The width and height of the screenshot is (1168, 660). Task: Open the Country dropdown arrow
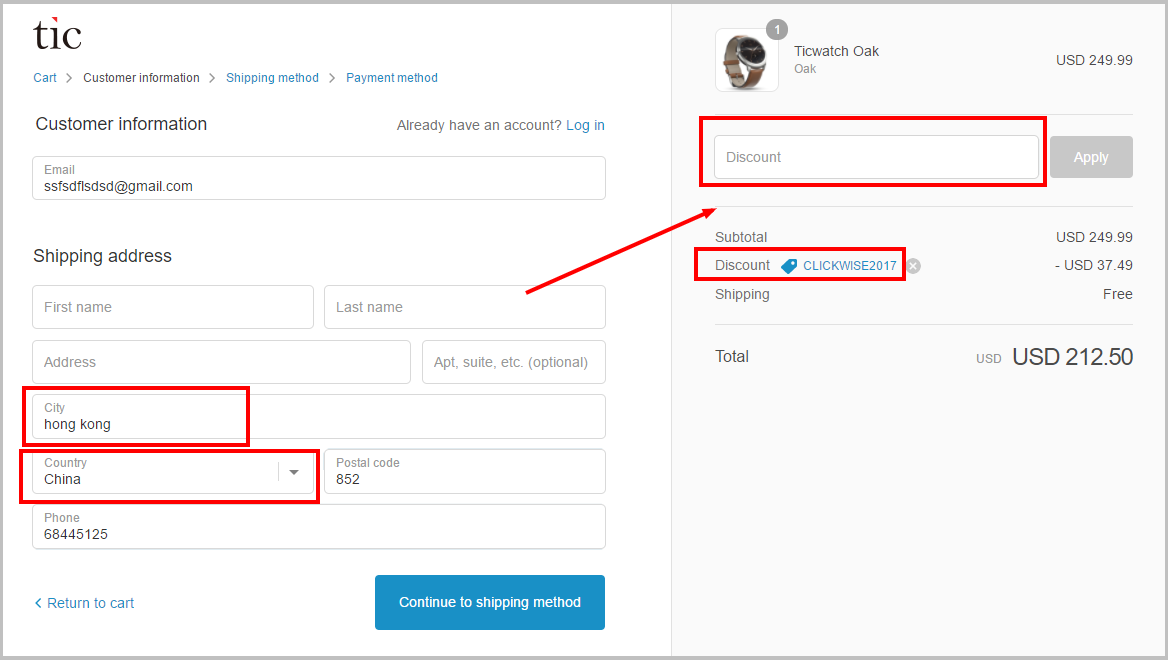click(x=293, y=472)
